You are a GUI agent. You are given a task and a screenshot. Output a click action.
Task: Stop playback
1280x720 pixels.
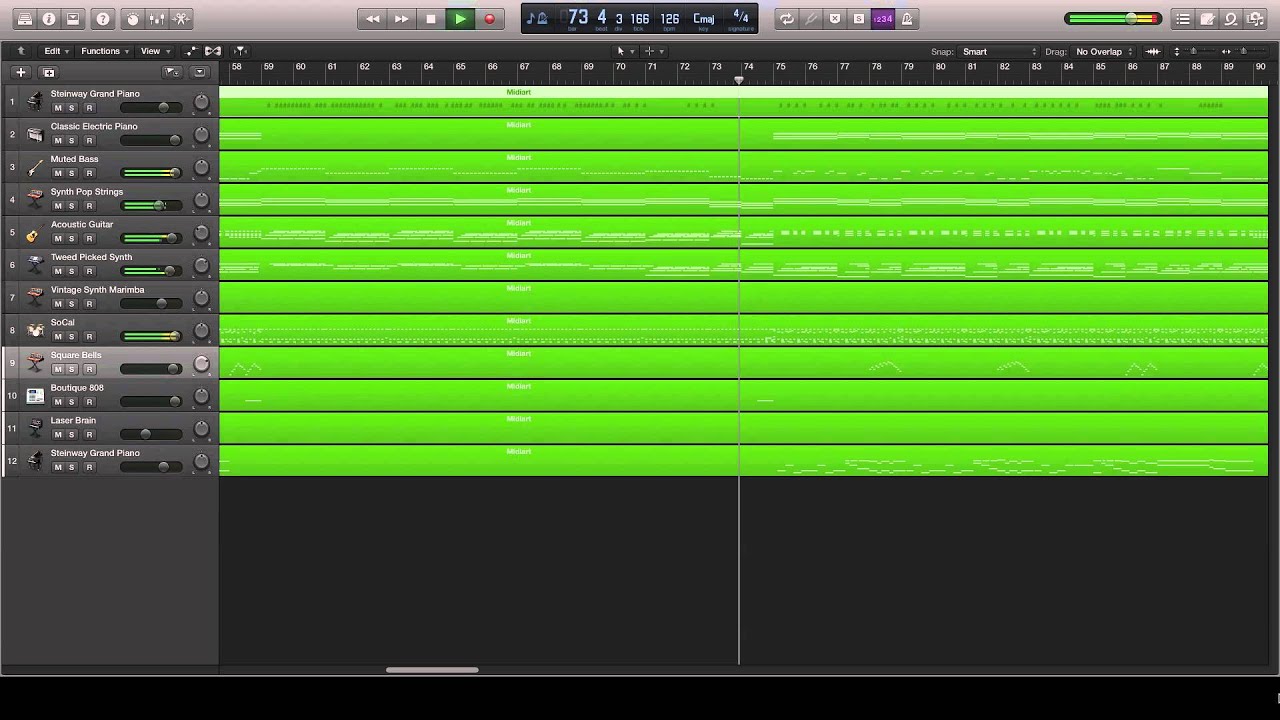[x=431, y=19]
